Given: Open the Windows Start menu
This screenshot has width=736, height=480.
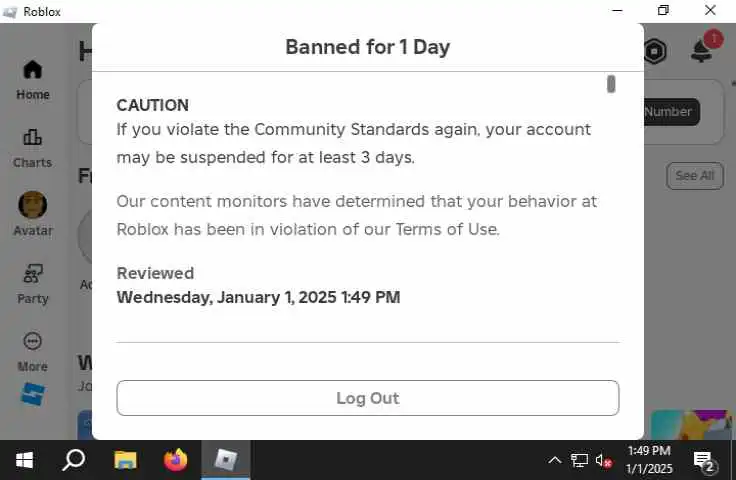Looking at the screenshot, I should pos(24,460).
